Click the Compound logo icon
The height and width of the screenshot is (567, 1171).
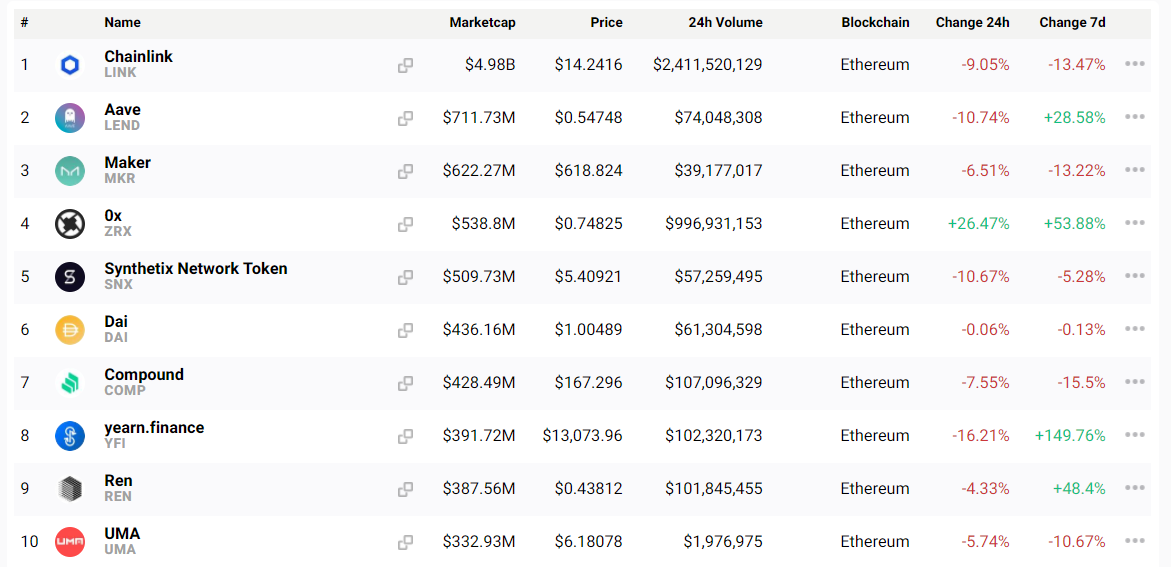click(x=70, y=383)
